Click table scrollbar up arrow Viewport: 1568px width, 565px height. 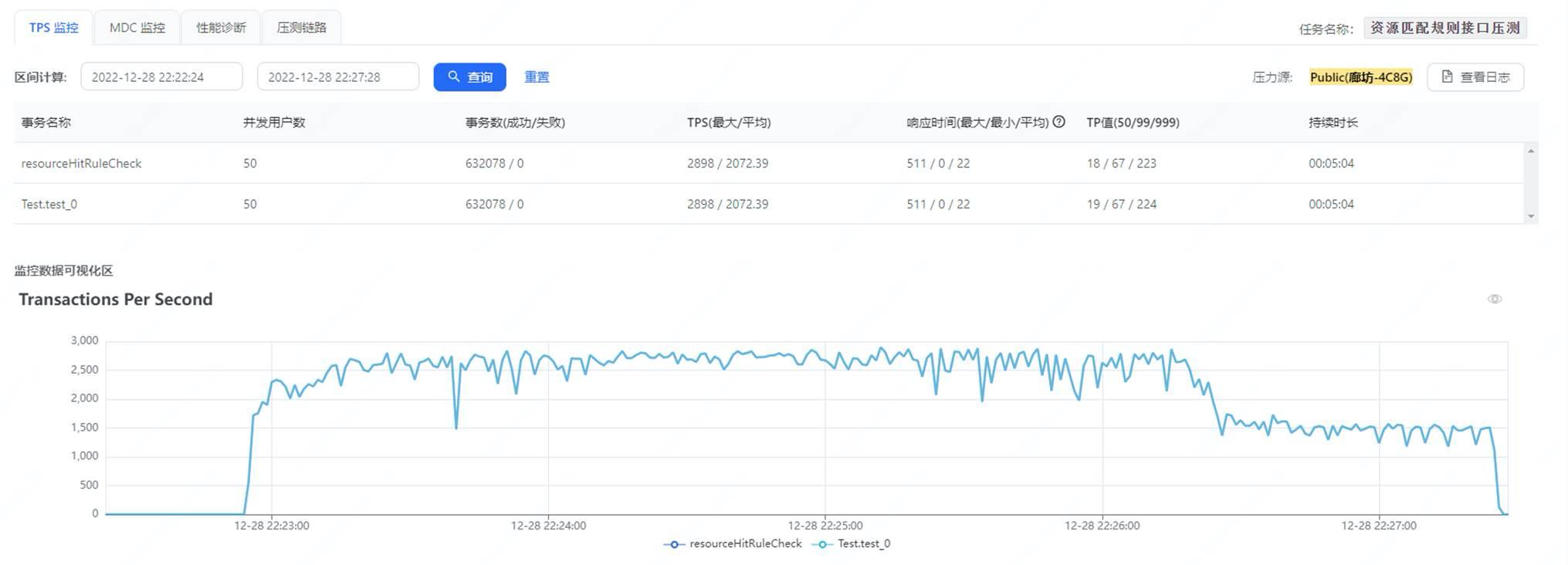[x=1531, y=151]
